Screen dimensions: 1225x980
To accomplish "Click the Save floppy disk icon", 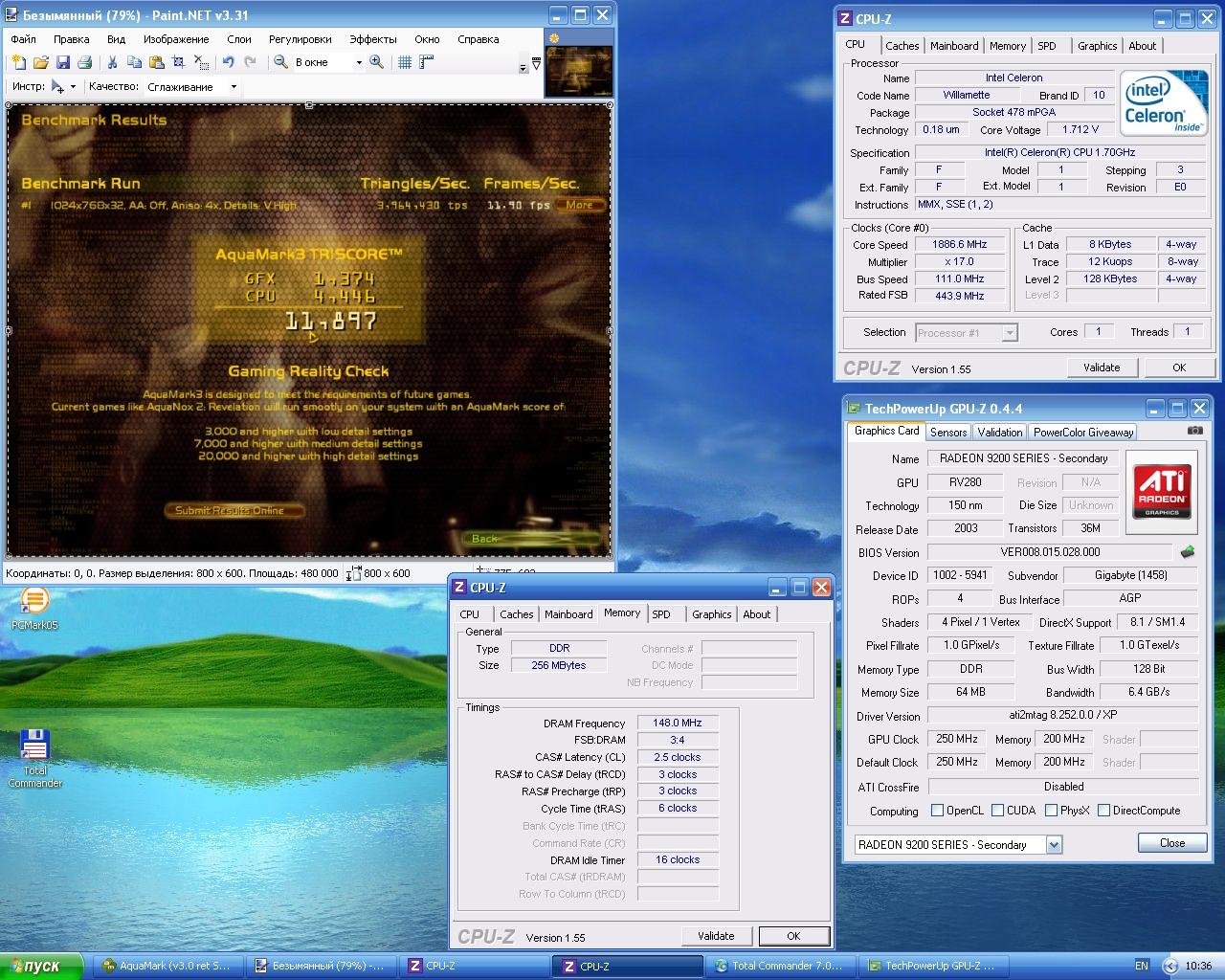I will [62, 62].
